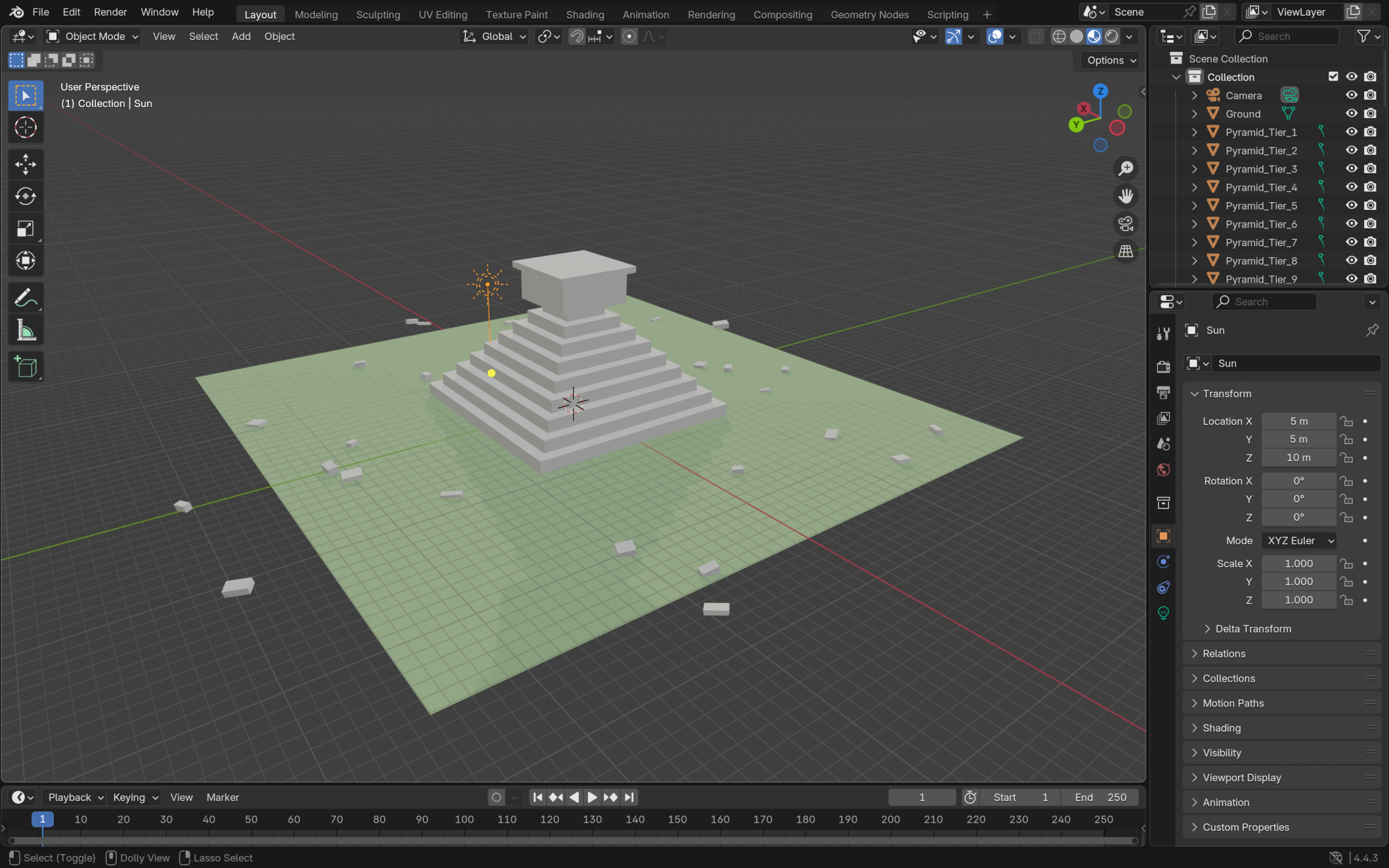Toggle camera view in viewport

click(1126, 224)
